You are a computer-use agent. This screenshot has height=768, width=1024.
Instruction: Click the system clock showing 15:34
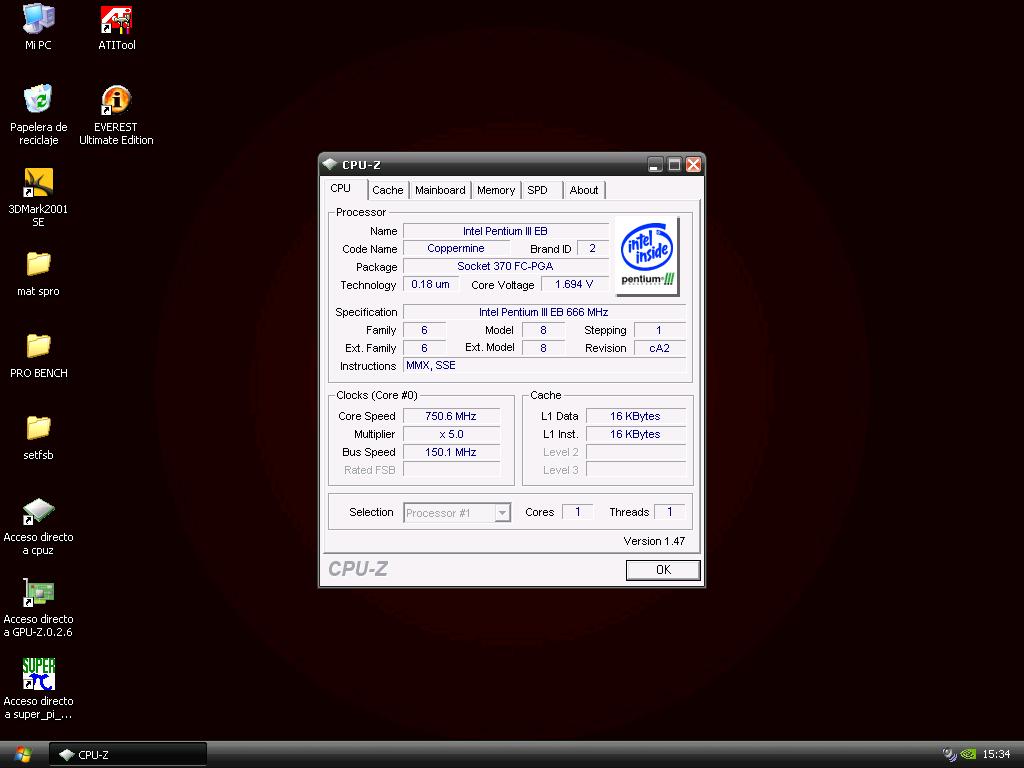point(996,755)
